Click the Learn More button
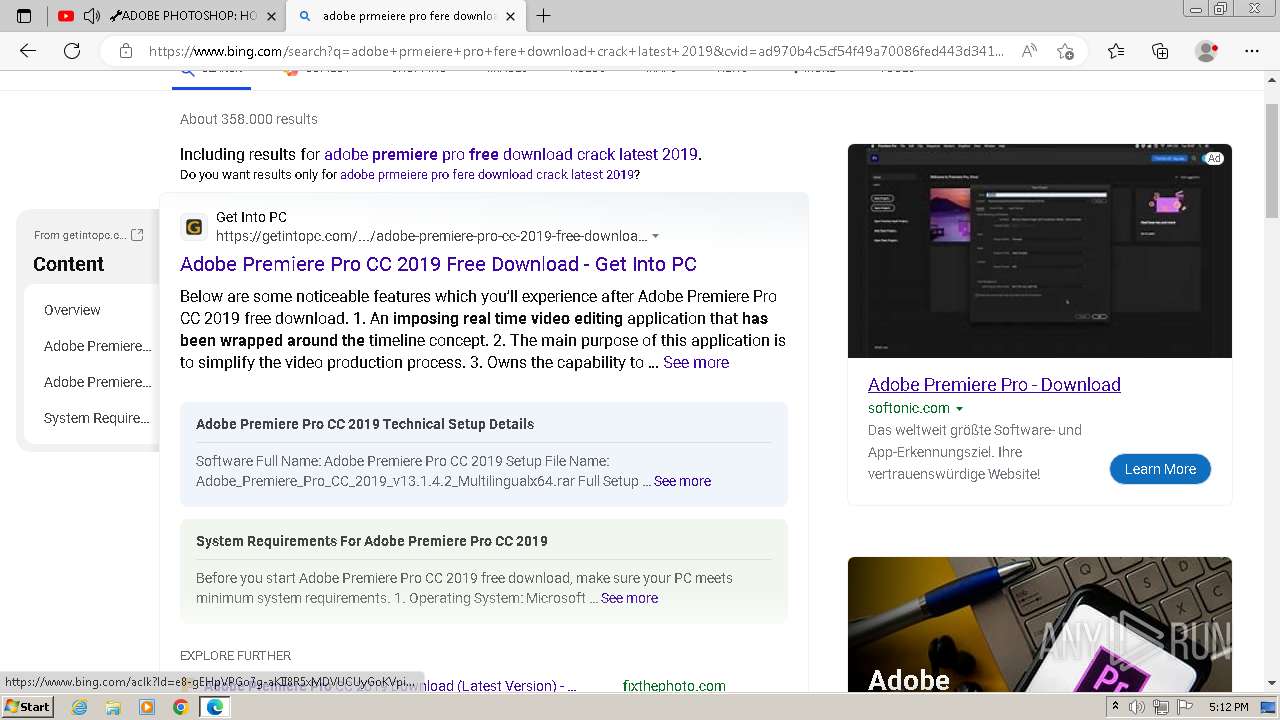Viewport: 1280px width, 720px height. tap(1160, 469)
